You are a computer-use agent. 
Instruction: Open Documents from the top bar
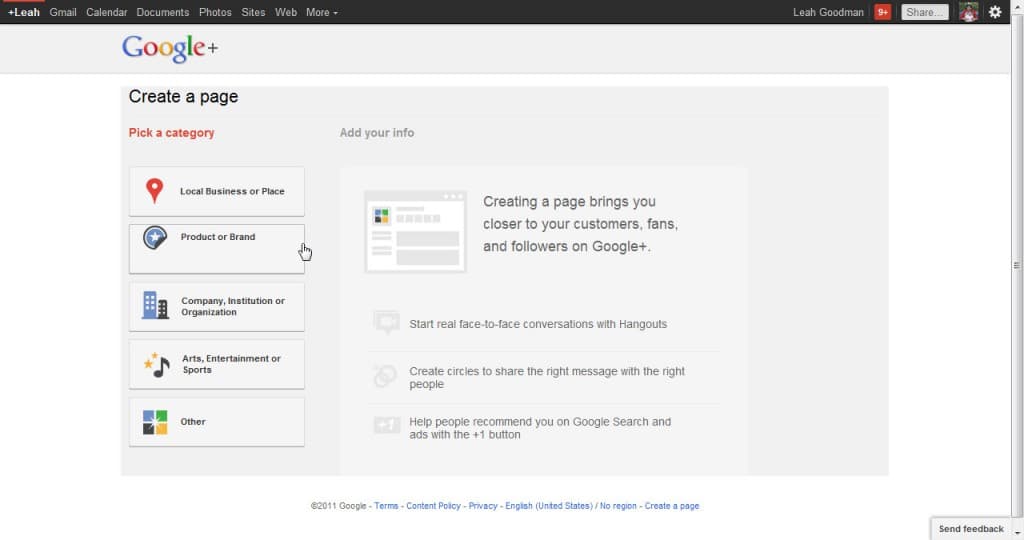click(x=163, y=12)
